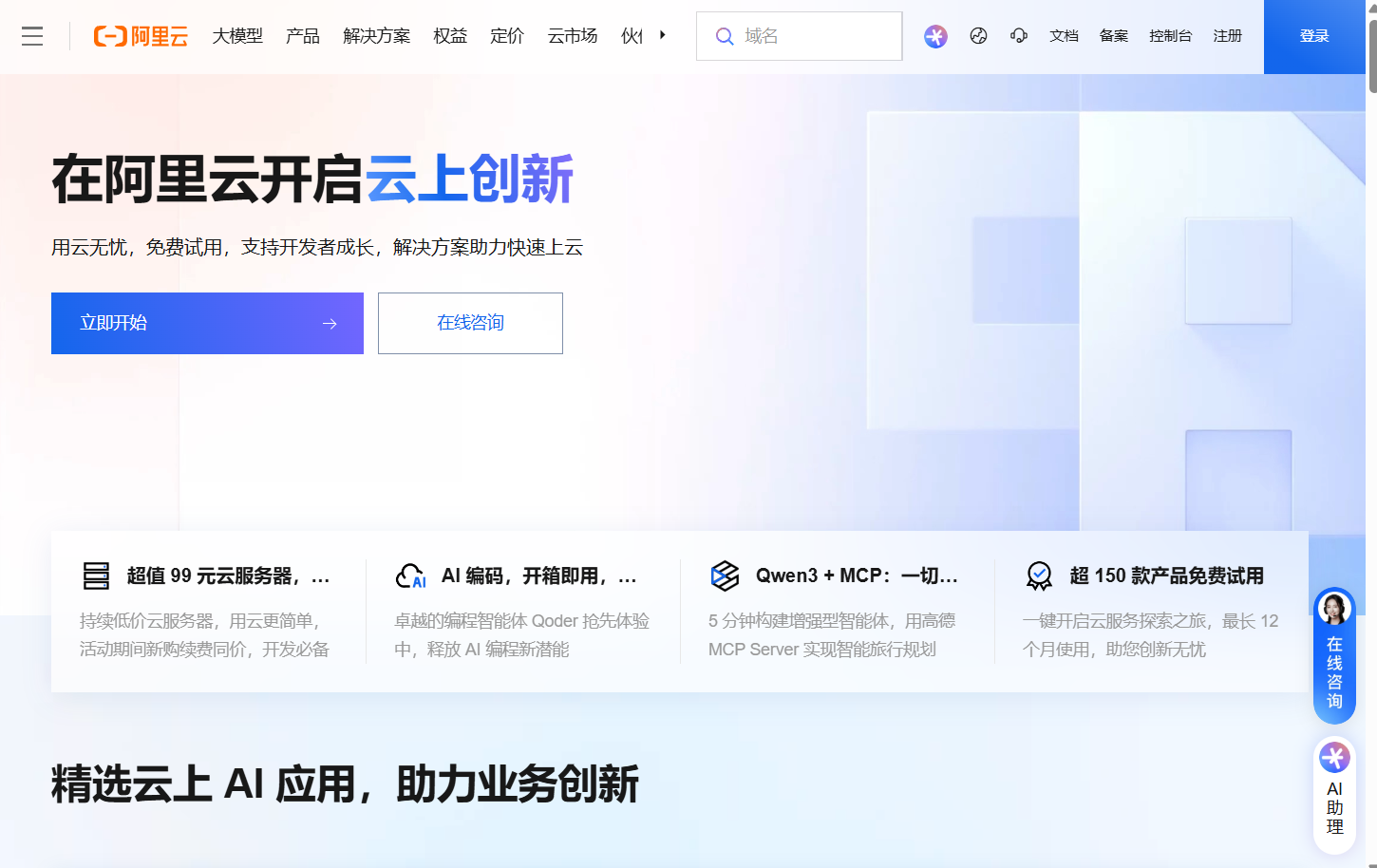Viewport: 1377px width, 868px height.
Task: Click the 域名 search input field
Action: [x=799, y=36]
